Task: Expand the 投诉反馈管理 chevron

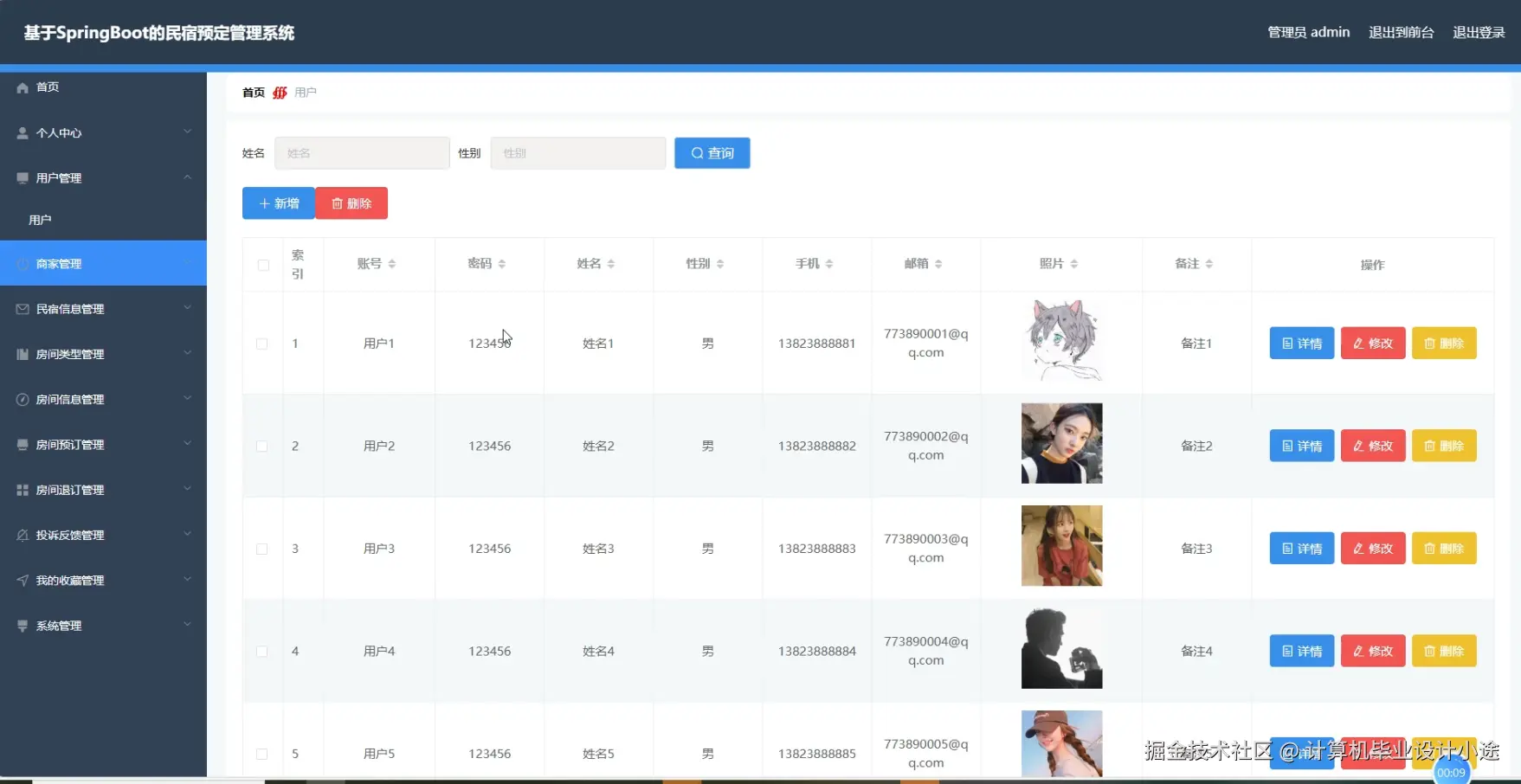Action: (188, 534)
